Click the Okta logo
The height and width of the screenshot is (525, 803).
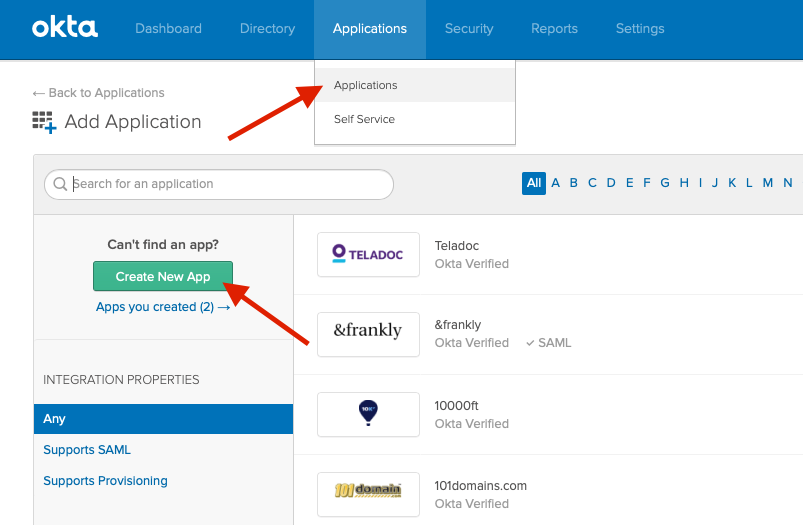(x=65, y=28)
